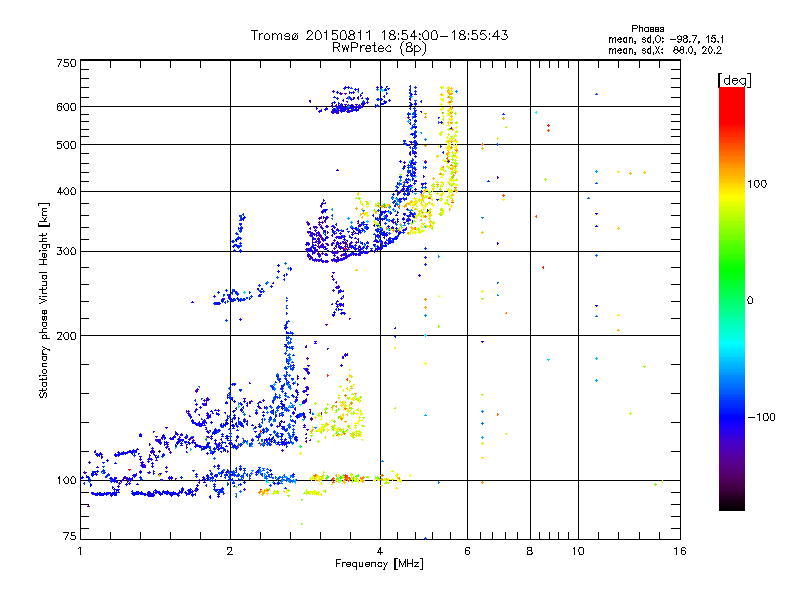The height and width of the screenshot is (600, 800).
Task: Click the "10" MHz frequency axis label
Action: pyautogui.click(x=578, y=551)
